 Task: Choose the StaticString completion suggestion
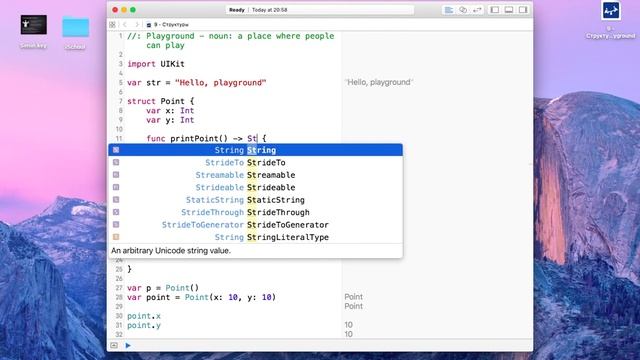(256, 200)
